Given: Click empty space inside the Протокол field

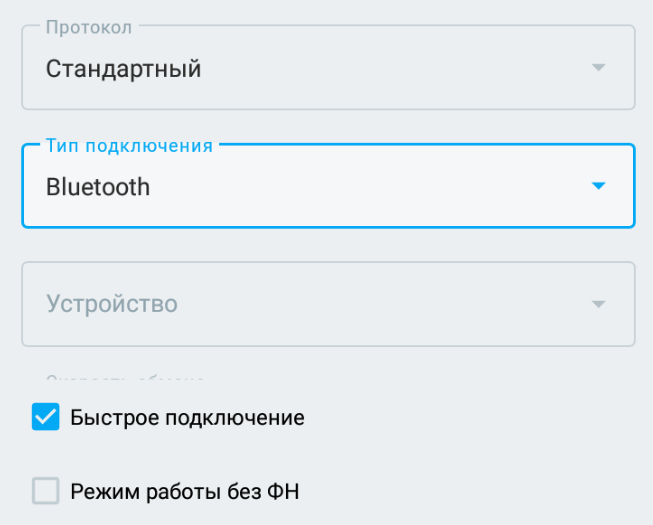Looking at the screenshot, I should click(x=400, y=69).
